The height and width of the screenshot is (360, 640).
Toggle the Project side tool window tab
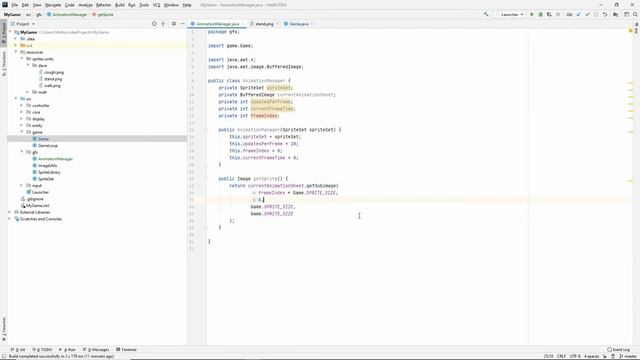(4, 33)
